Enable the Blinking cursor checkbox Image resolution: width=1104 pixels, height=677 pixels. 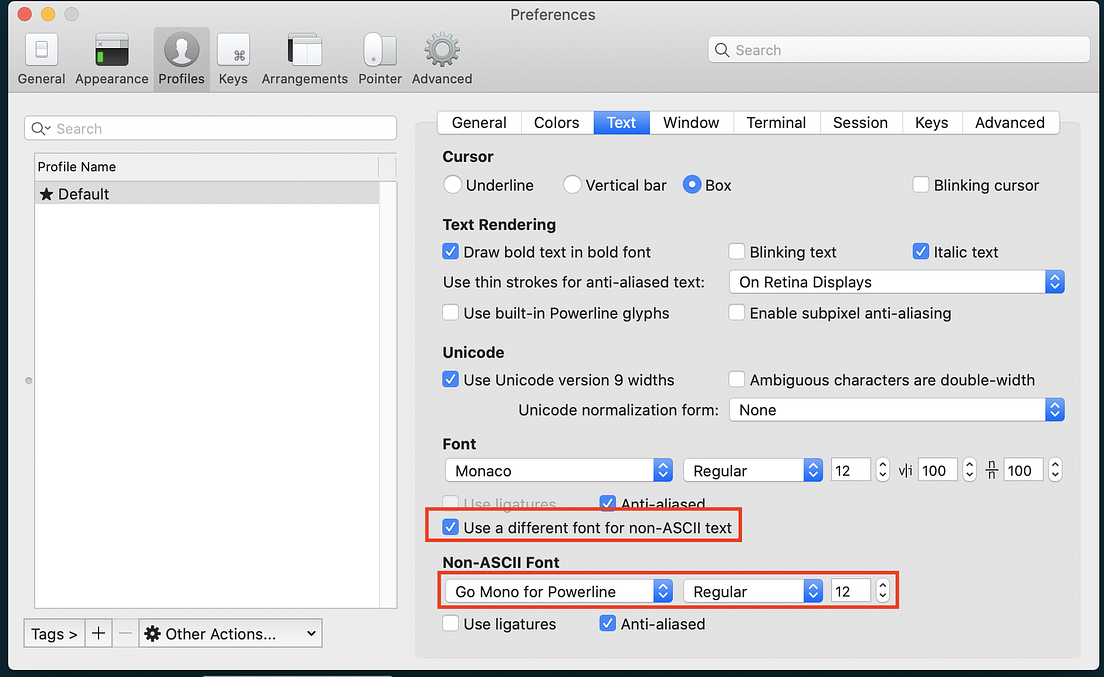point(920,185)
